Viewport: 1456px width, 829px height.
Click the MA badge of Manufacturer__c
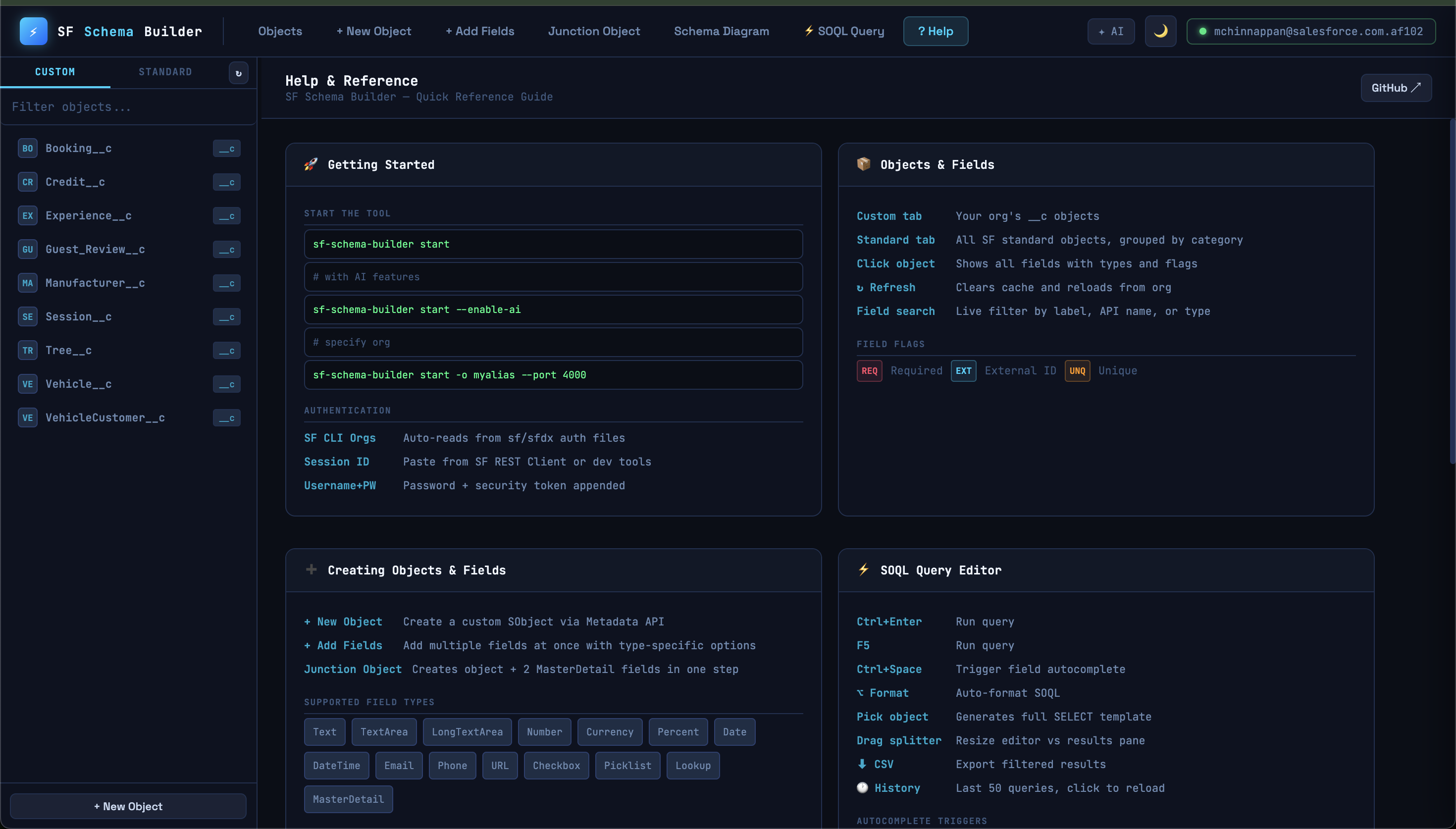tap(27, 283)
